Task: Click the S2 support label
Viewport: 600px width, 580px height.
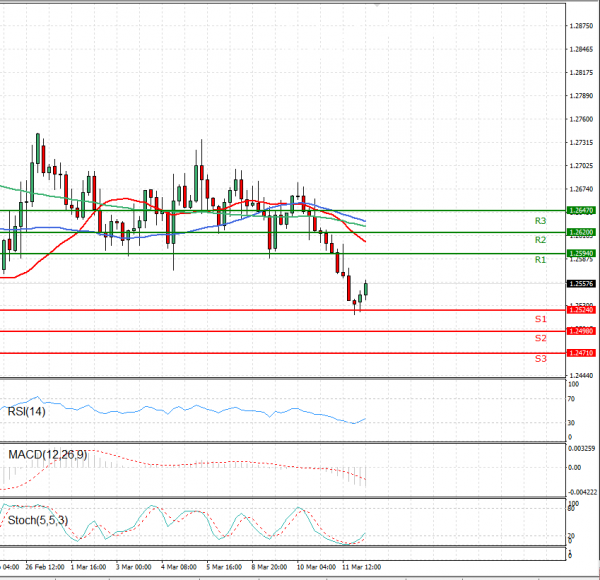Action: pyautogui.click(x=540, y=338)
